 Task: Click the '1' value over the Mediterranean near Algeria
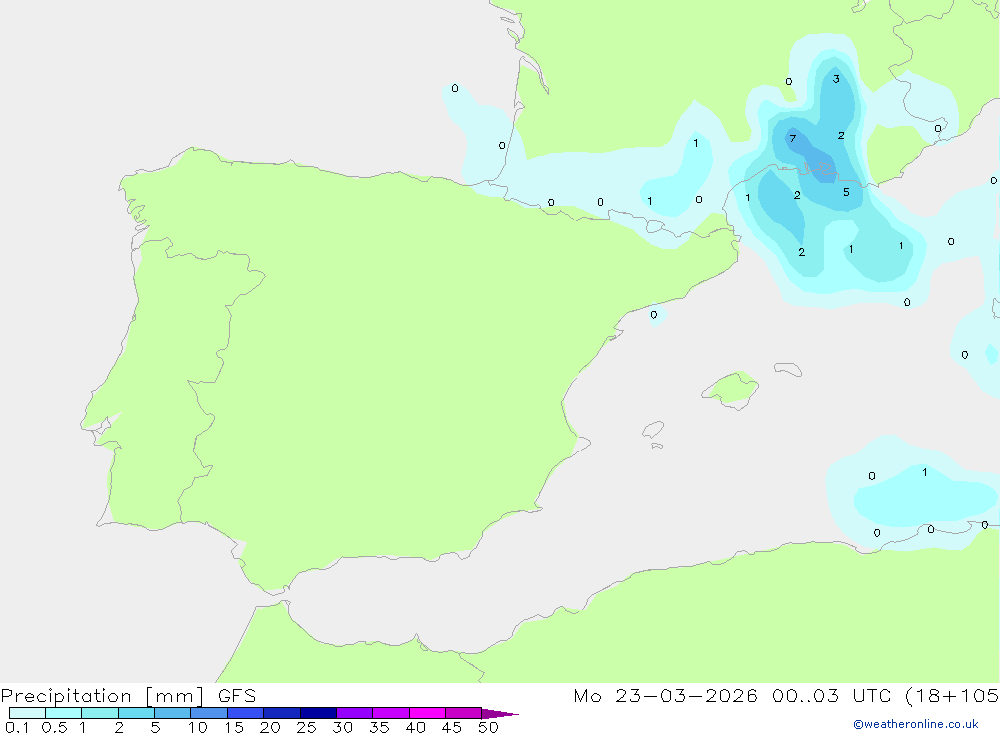coord(925,472)
